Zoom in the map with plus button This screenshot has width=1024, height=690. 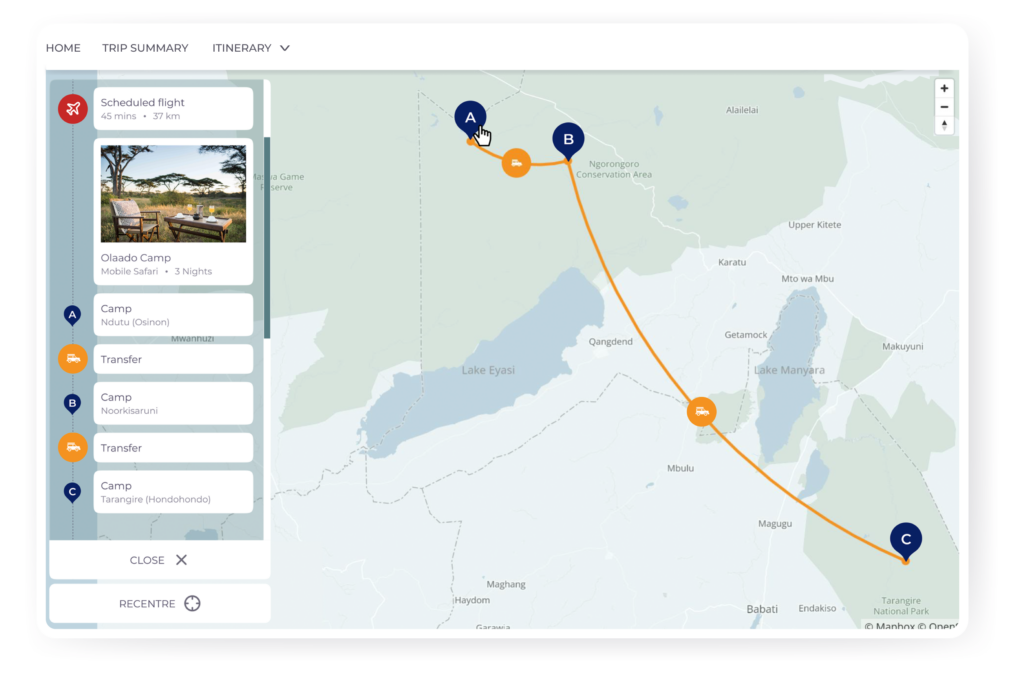click(x=944, y=88)
